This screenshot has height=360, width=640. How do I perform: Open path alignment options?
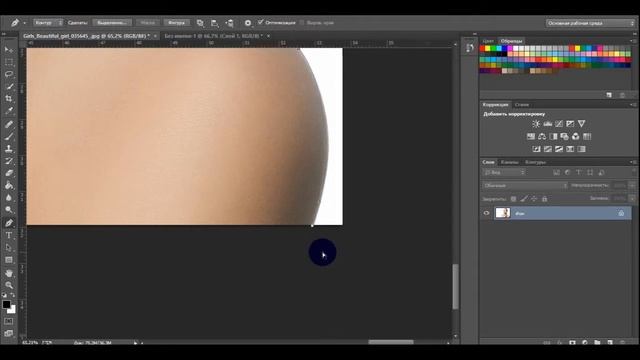(215, 23)
